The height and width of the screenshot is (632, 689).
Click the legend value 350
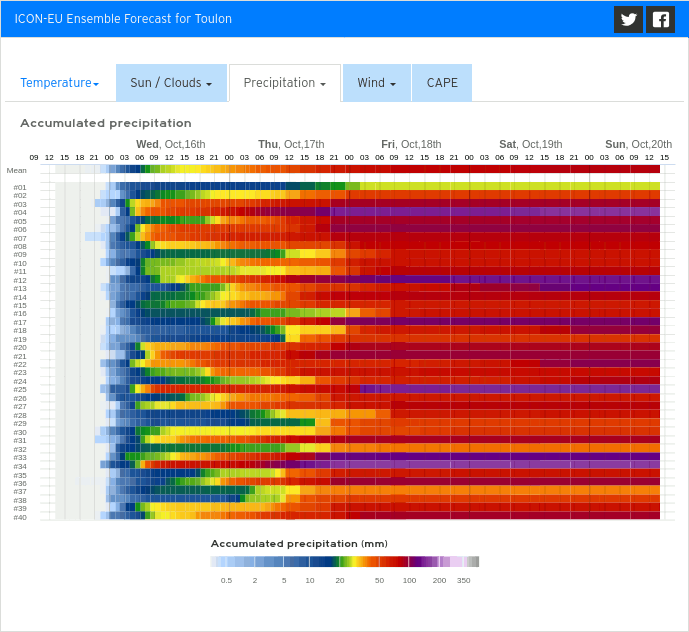[x=464, y=581]
